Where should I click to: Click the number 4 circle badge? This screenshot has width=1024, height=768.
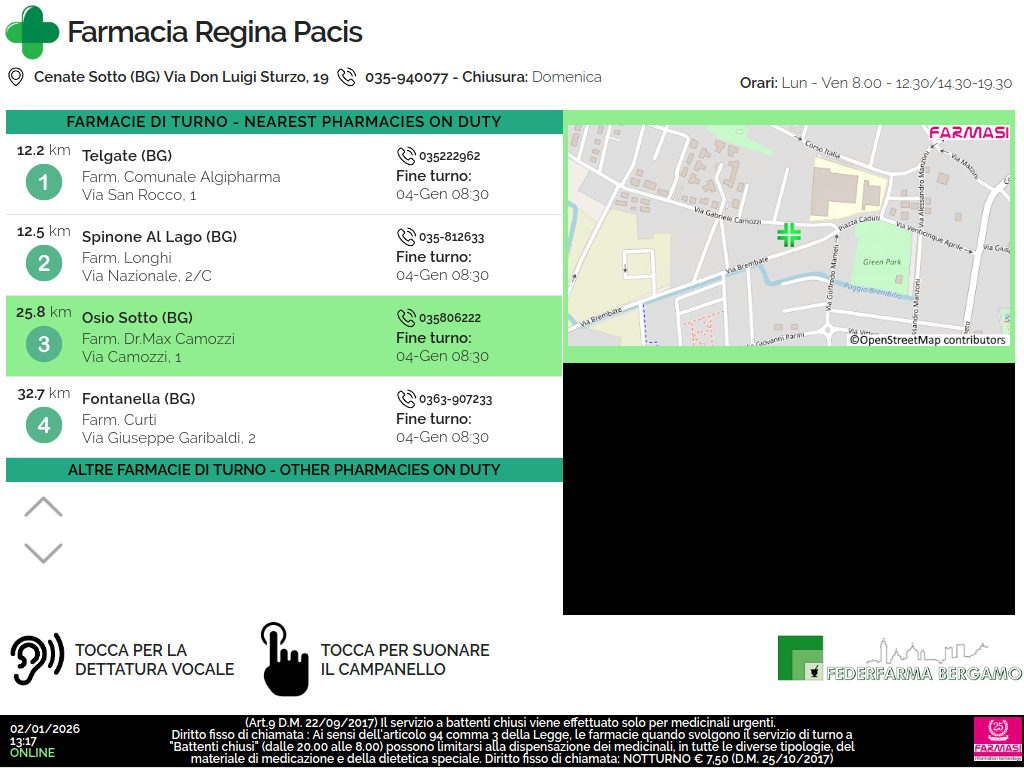click(x=43, y=426)
